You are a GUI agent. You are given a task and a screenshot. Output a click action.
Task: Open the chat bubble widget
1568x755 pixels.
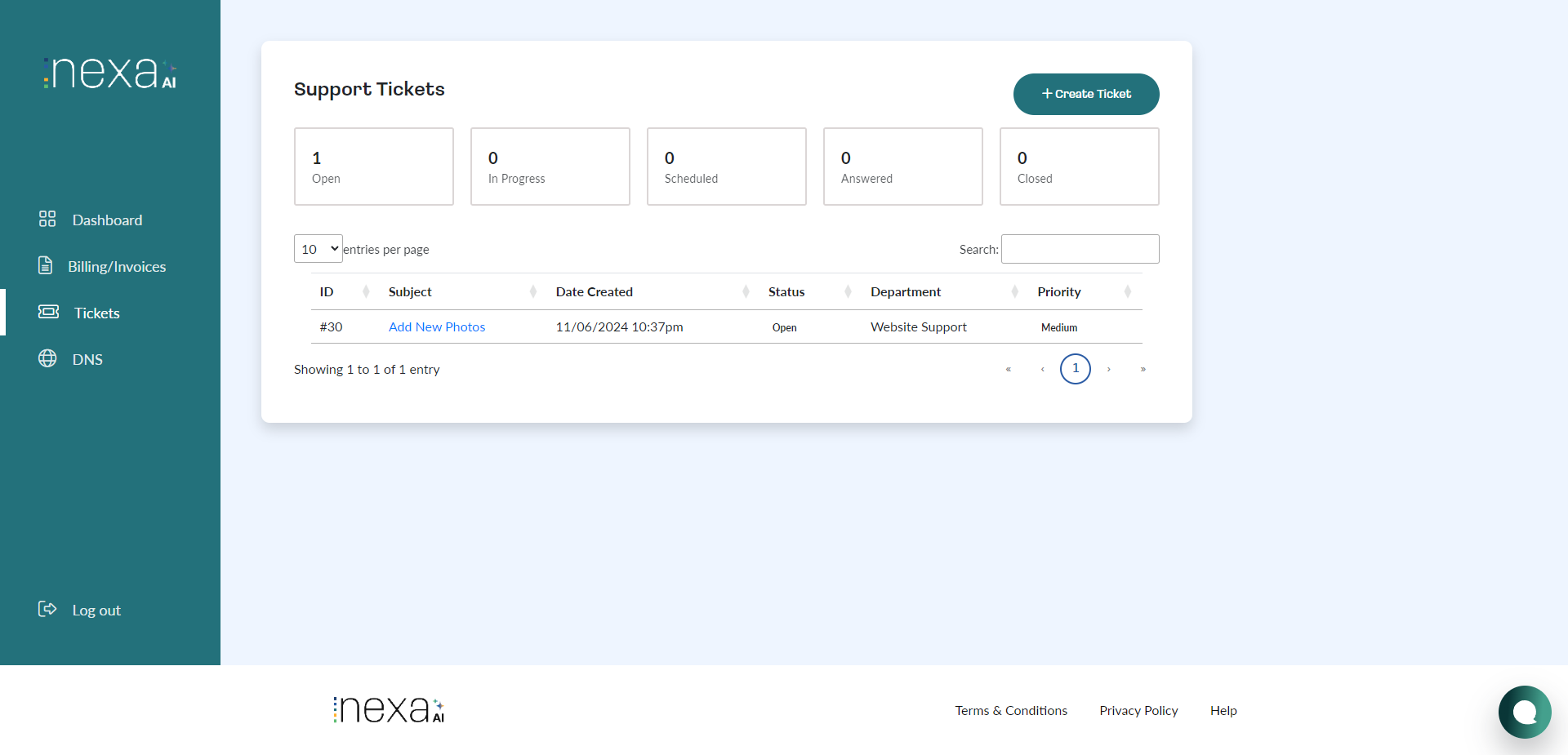pos(1524,712)
